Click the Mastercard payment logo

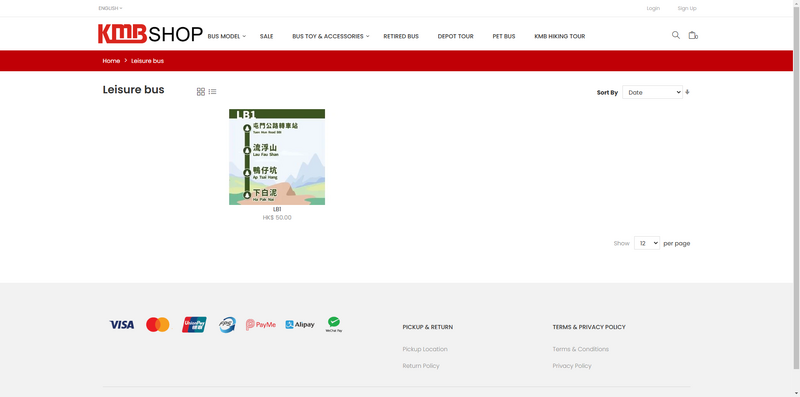click(x=158, y=325)
